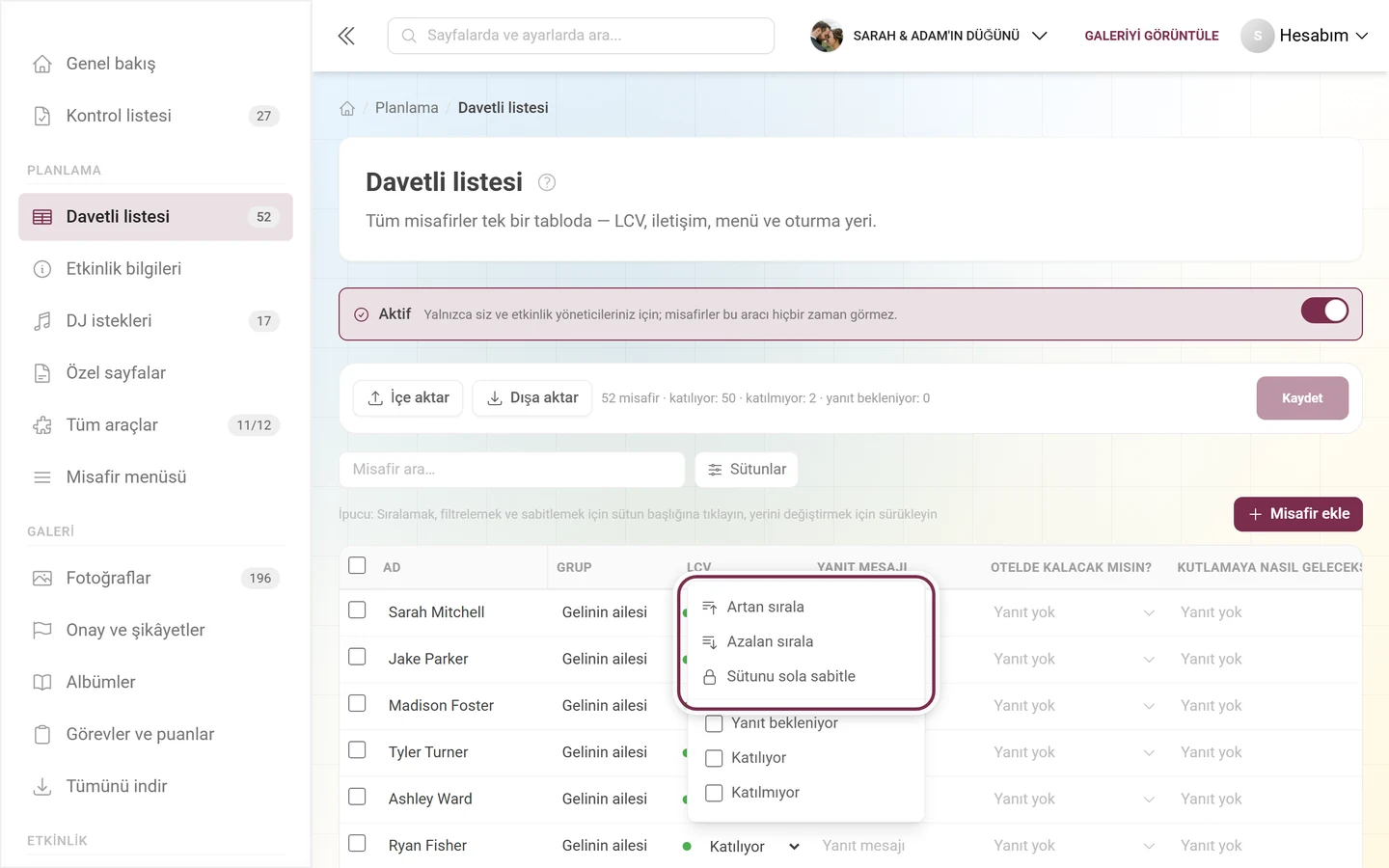The width and height of the screenshot is (1389, 868).
Task: Click Fotoğraflar image icon
Action: pos(42,579)
